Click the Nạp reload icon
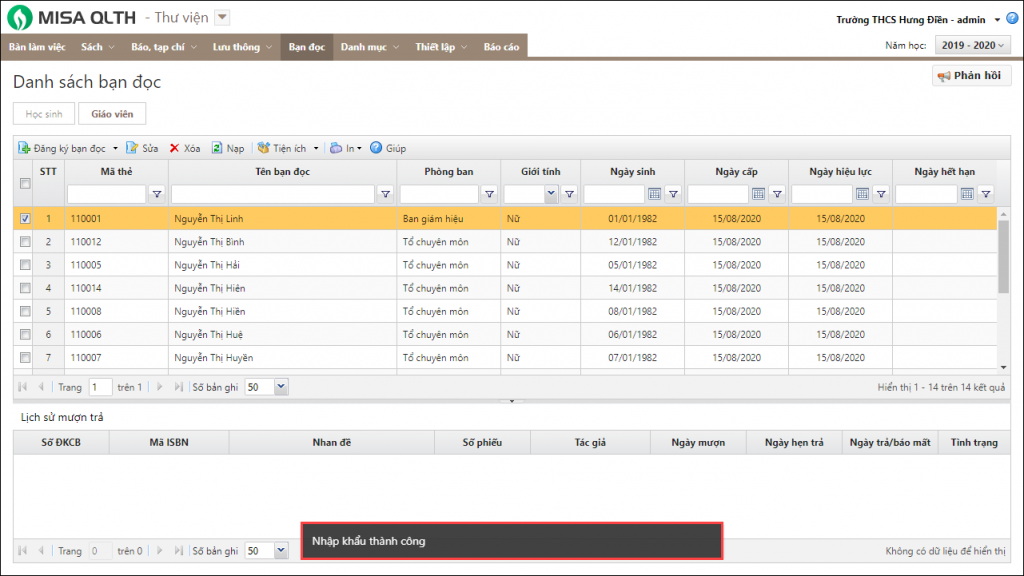The image size is (1024, 576). 216,148
